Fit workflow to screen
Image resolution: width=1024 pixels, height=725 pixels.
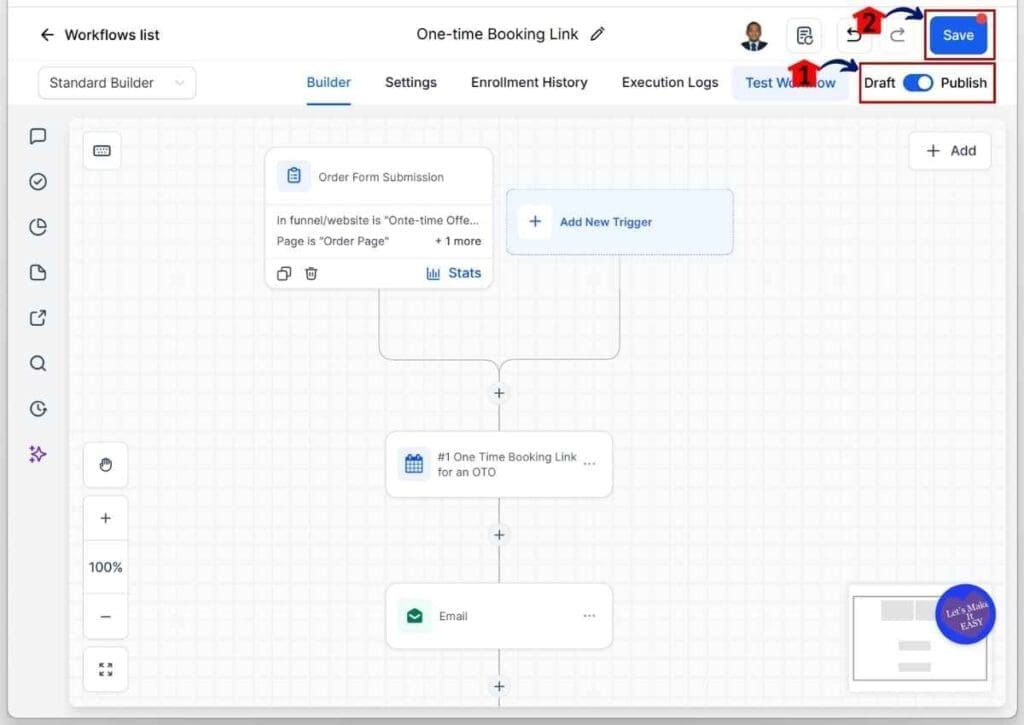[x=106, y=669]
